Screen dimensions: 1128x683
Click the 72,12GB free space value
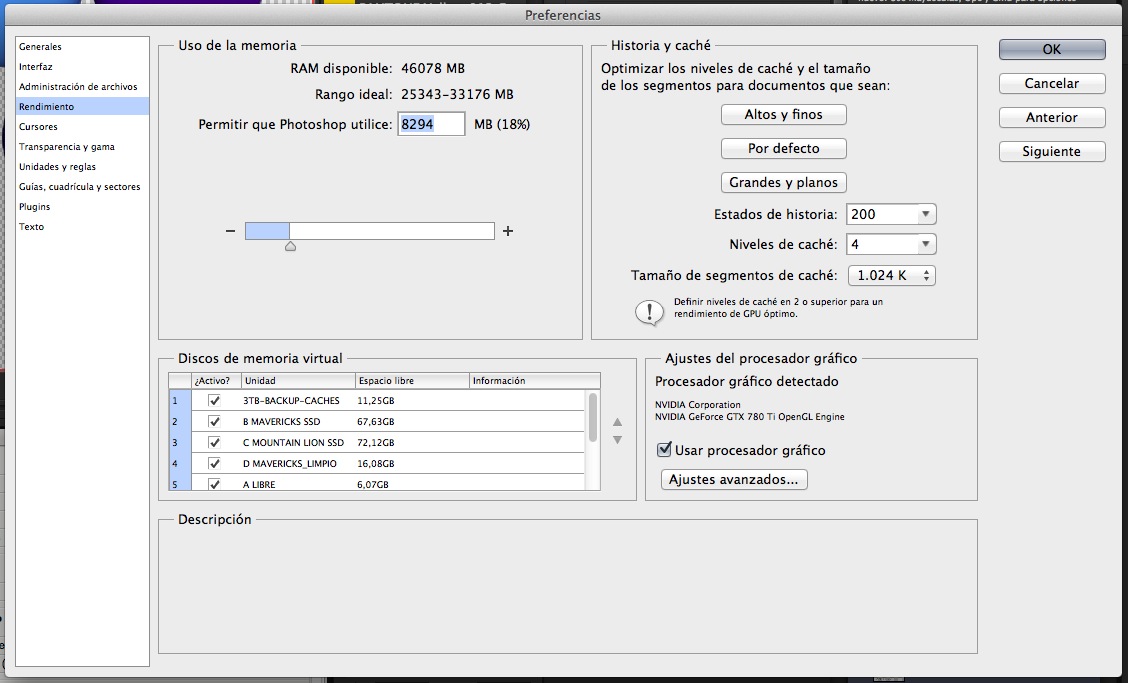click(375, 443)
